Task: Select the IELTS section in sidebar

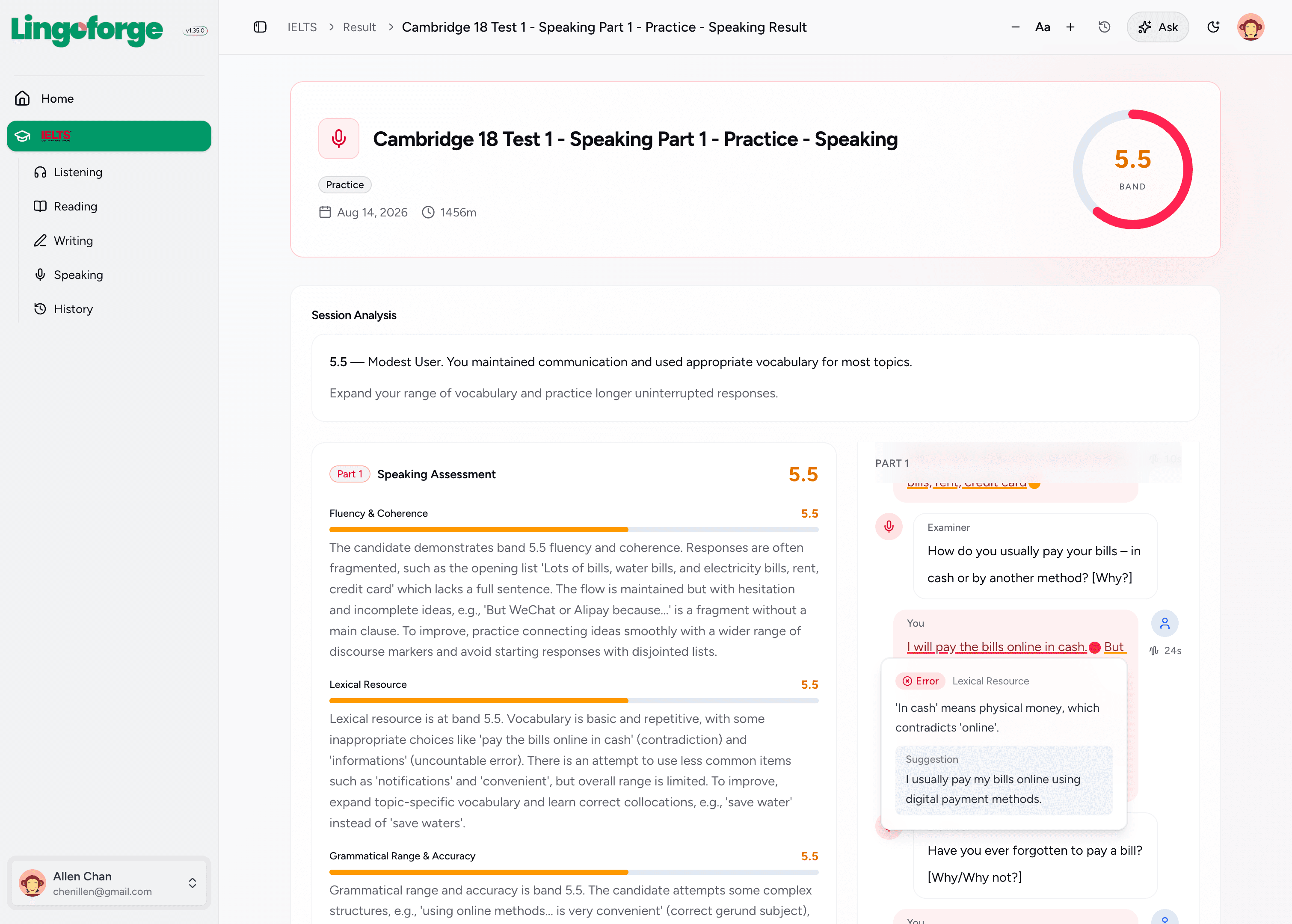Action: tap(109, 136)
